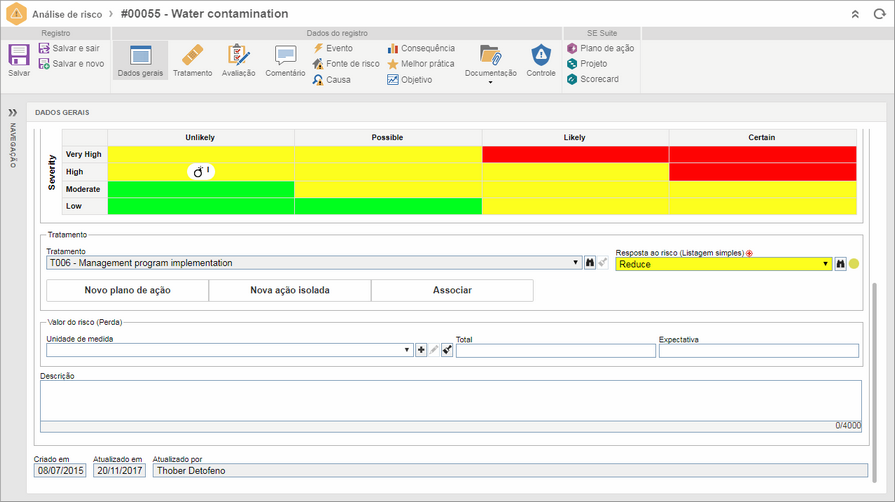895x502 pixels.
Task: Click the clear icon beside Unidade de medida
Action: (x=447, y=350)
